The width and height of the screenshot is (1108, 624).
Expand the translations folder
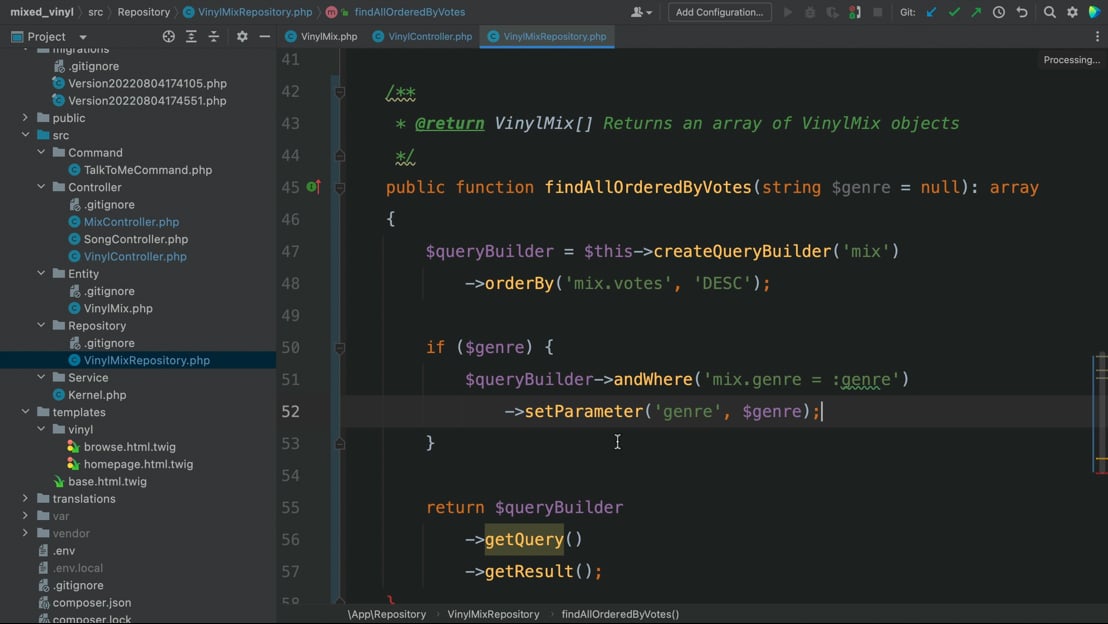tap(25, 498)
